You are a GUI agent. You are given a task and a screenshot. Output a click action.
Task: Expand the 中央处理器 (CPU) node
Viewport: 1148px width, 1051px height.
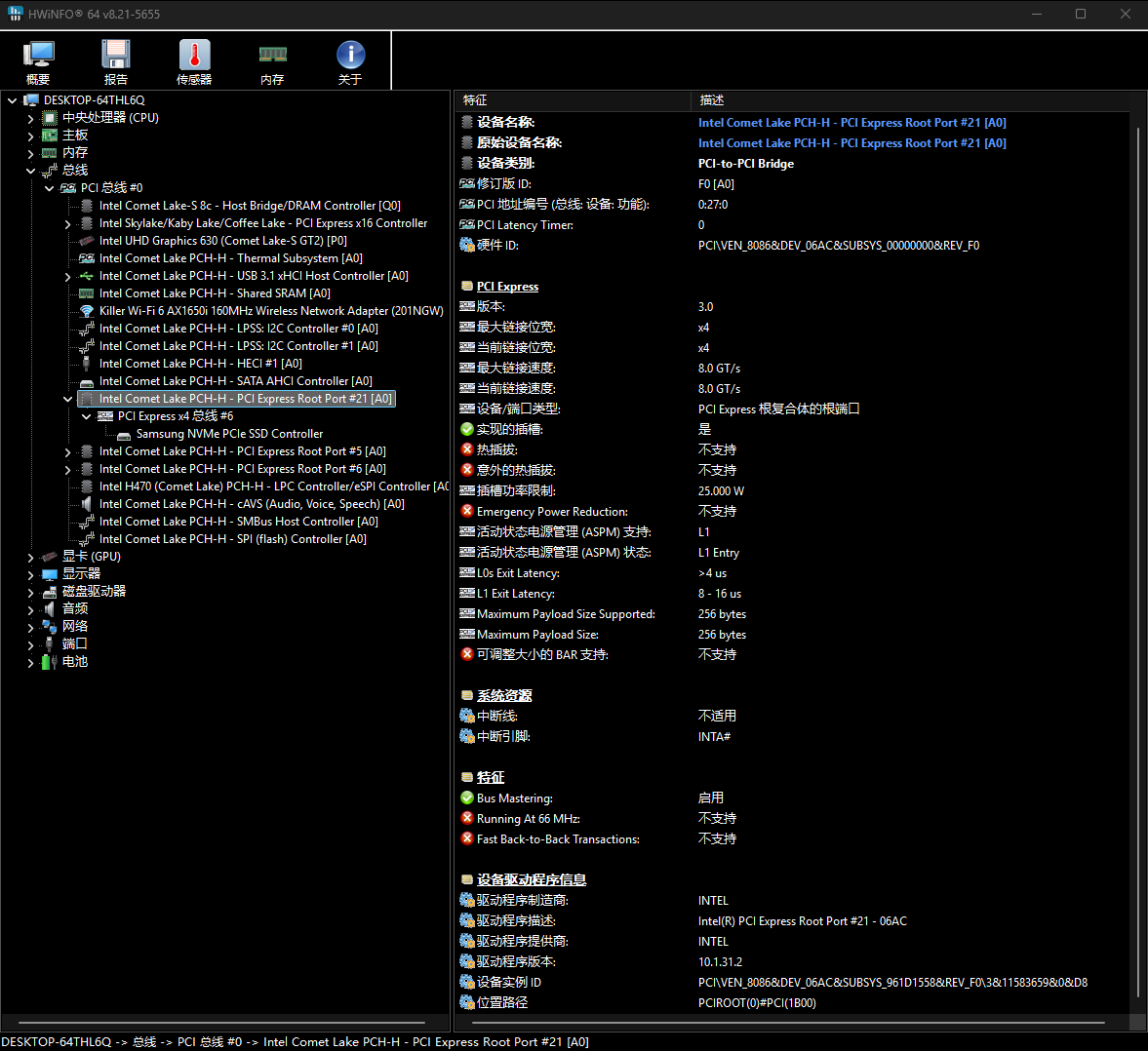[31, 118]
